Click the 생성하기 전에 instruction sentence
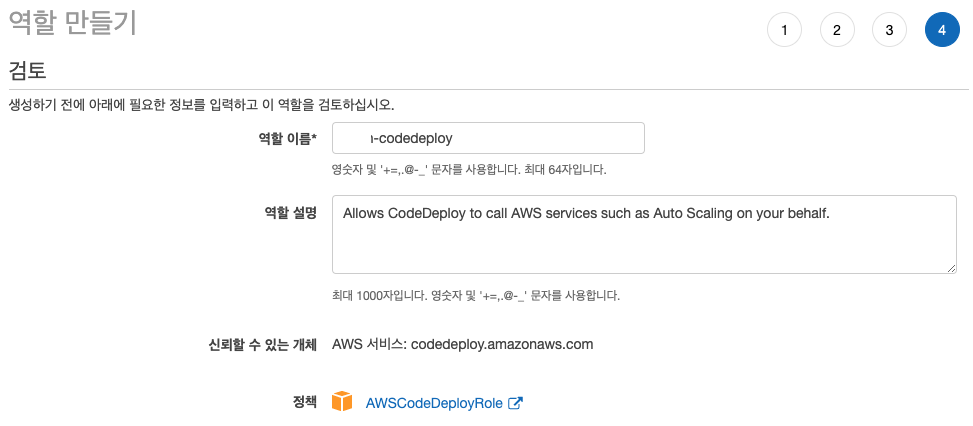This screenshot has height=426, width=973. click(201, 105)
